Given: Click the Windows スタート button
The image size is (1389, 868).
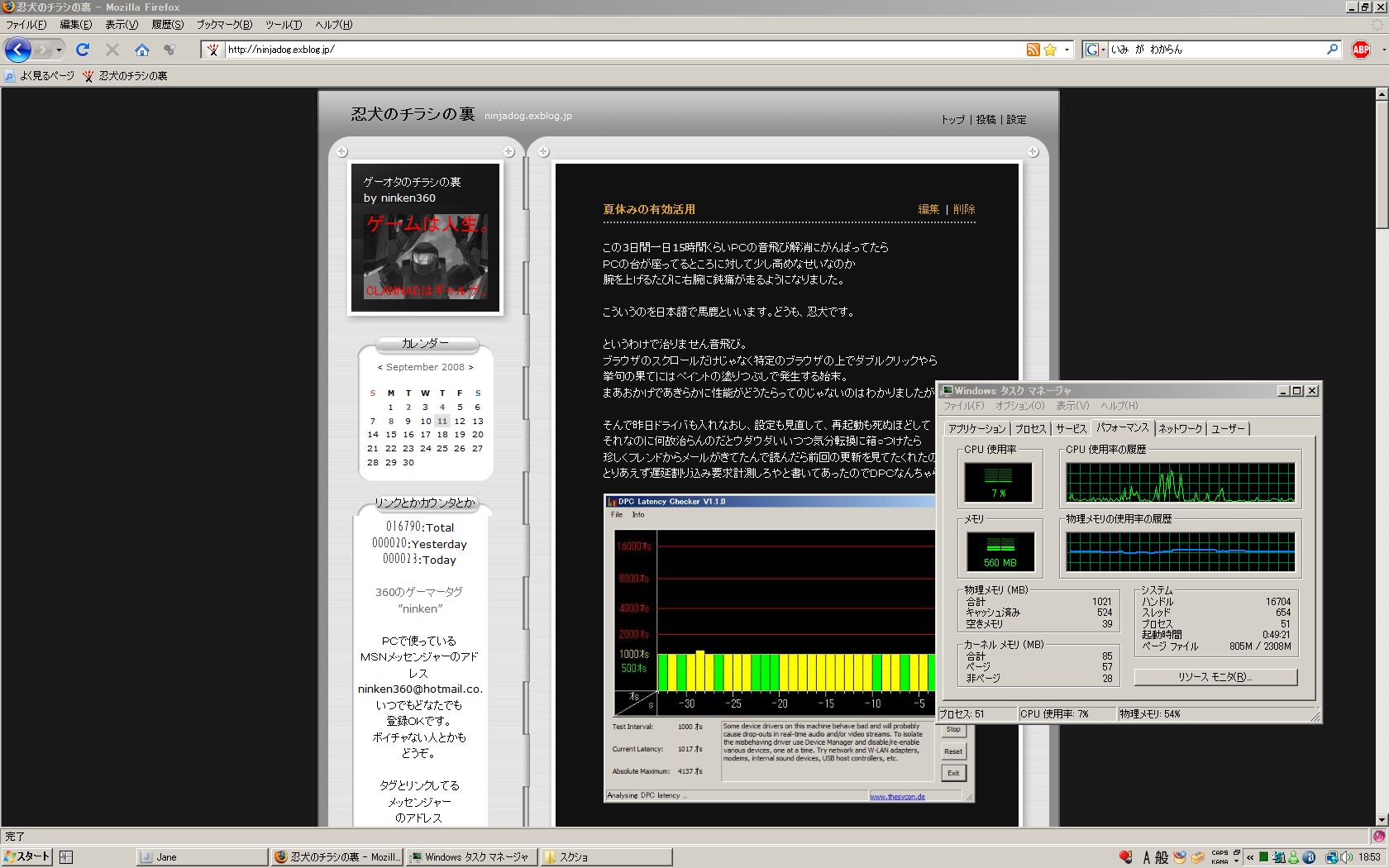Looking at the screenshot, I should pos(27,857).
